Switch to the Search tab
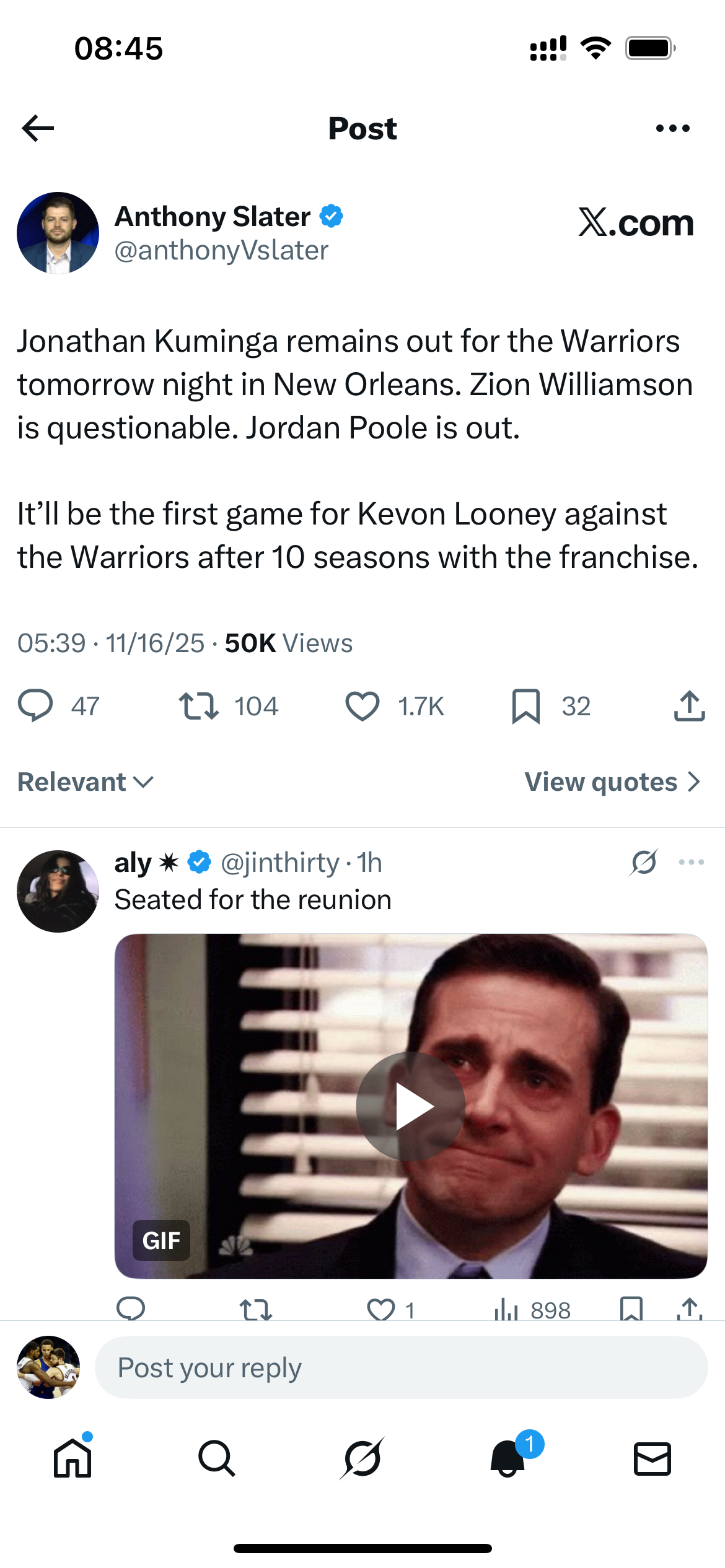This screenshot has height=1568, width=725. 217,1458
